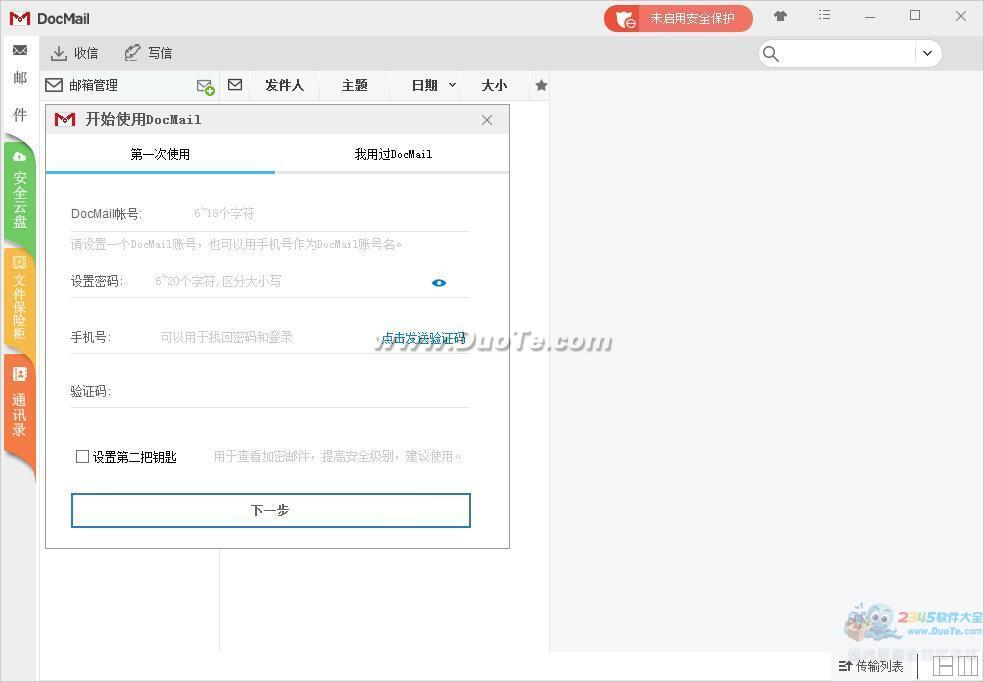This screenshot has width=984, height=682.
Task: Open the 安全云盘 side tab
Action: click(x=19, y=190)
